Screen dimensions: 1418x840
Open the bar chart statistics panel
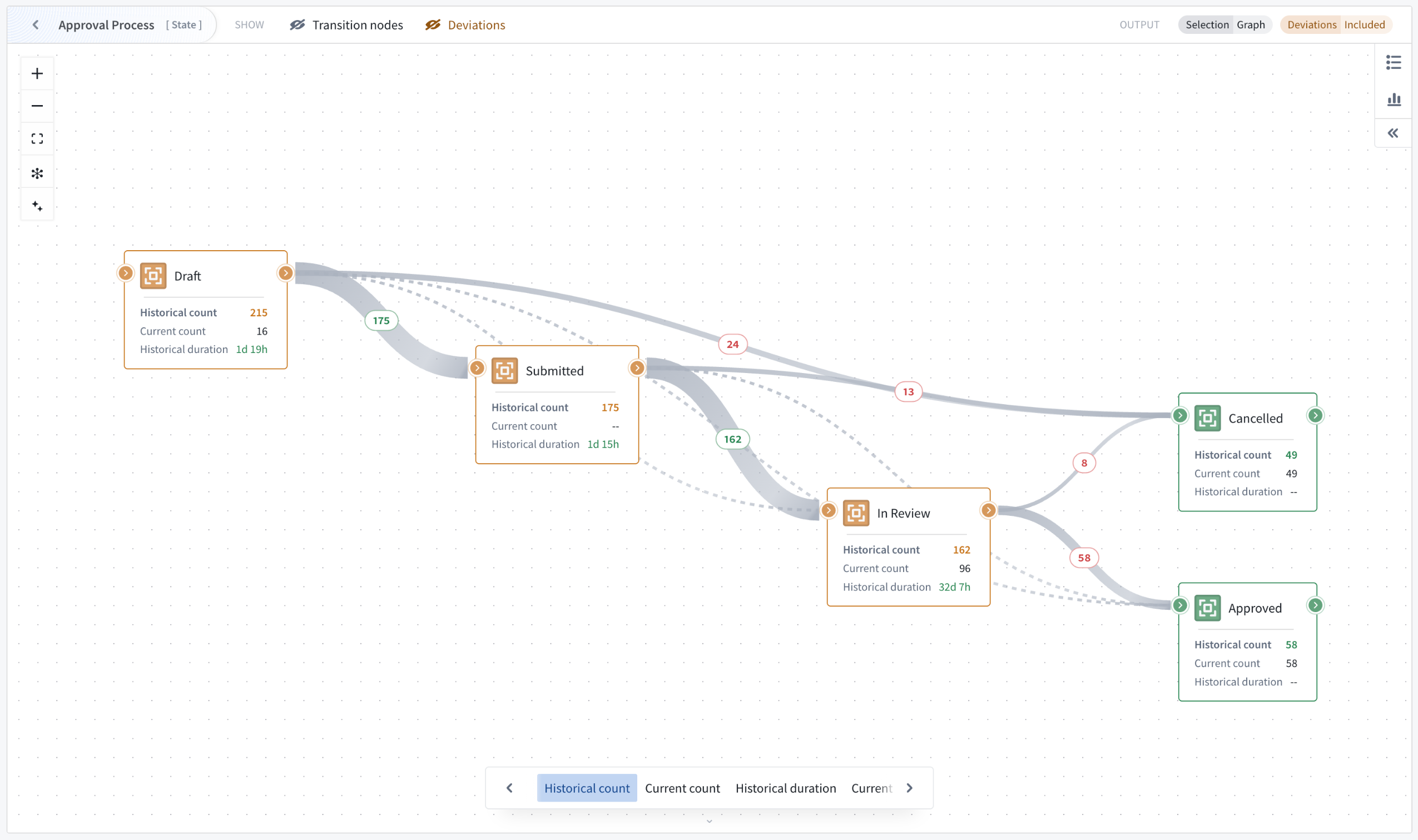coord(1394,100)
